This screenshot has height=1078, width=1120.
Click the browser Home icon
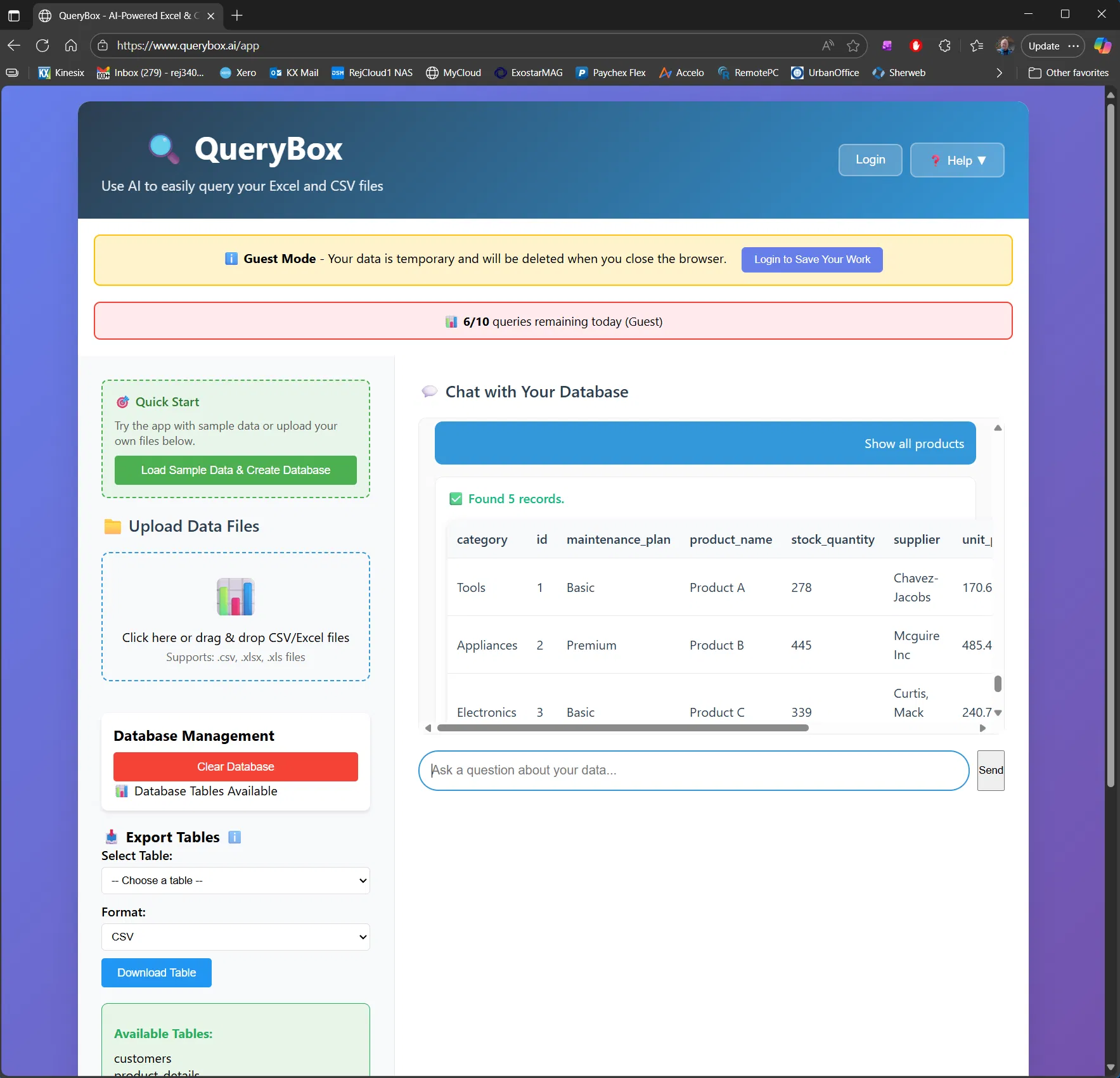pos(71,45)
